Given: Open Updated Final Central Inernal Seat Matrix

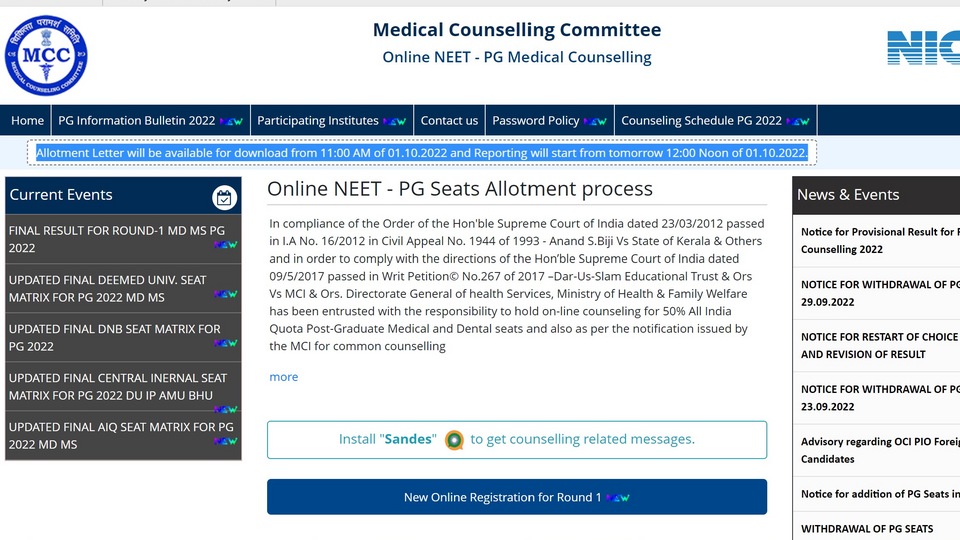Looking at the screenshot, I should 123,386.
